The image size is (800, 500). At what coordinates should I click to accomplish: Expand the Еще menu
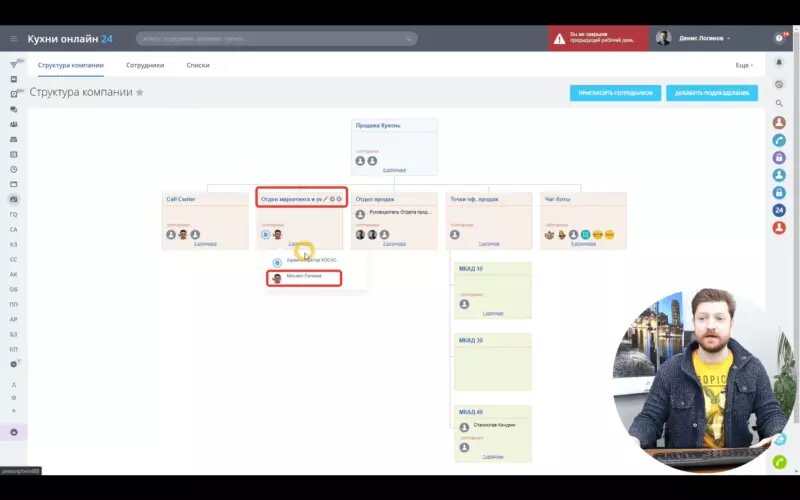(744, 65)
